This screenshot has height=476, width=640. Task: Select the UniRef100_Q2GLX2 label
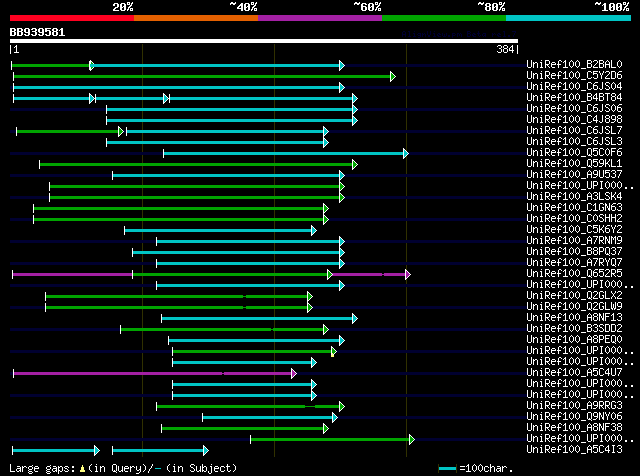[574, 296]
